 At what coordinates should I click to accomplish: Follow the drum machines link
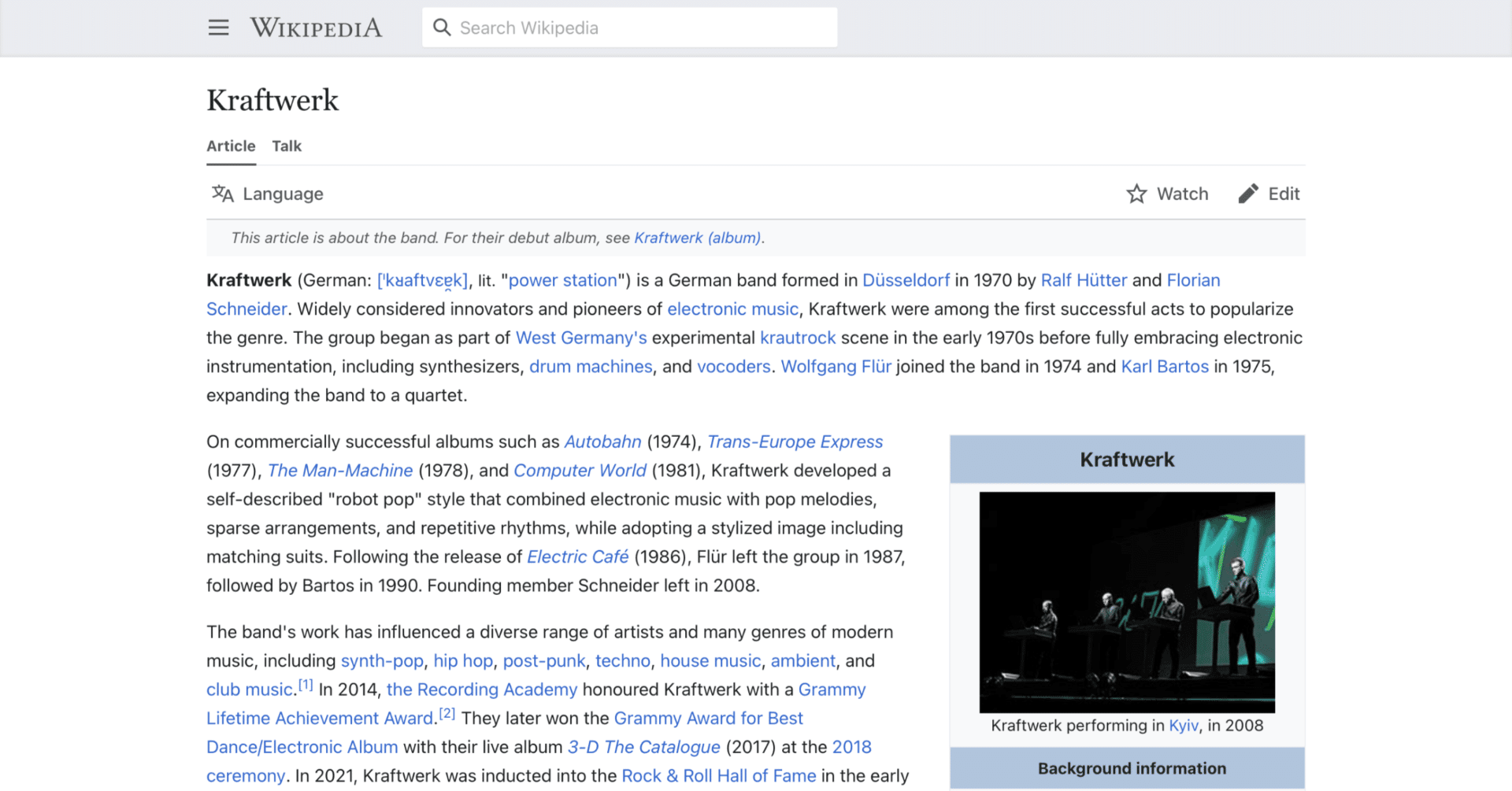tap(591, 367)
